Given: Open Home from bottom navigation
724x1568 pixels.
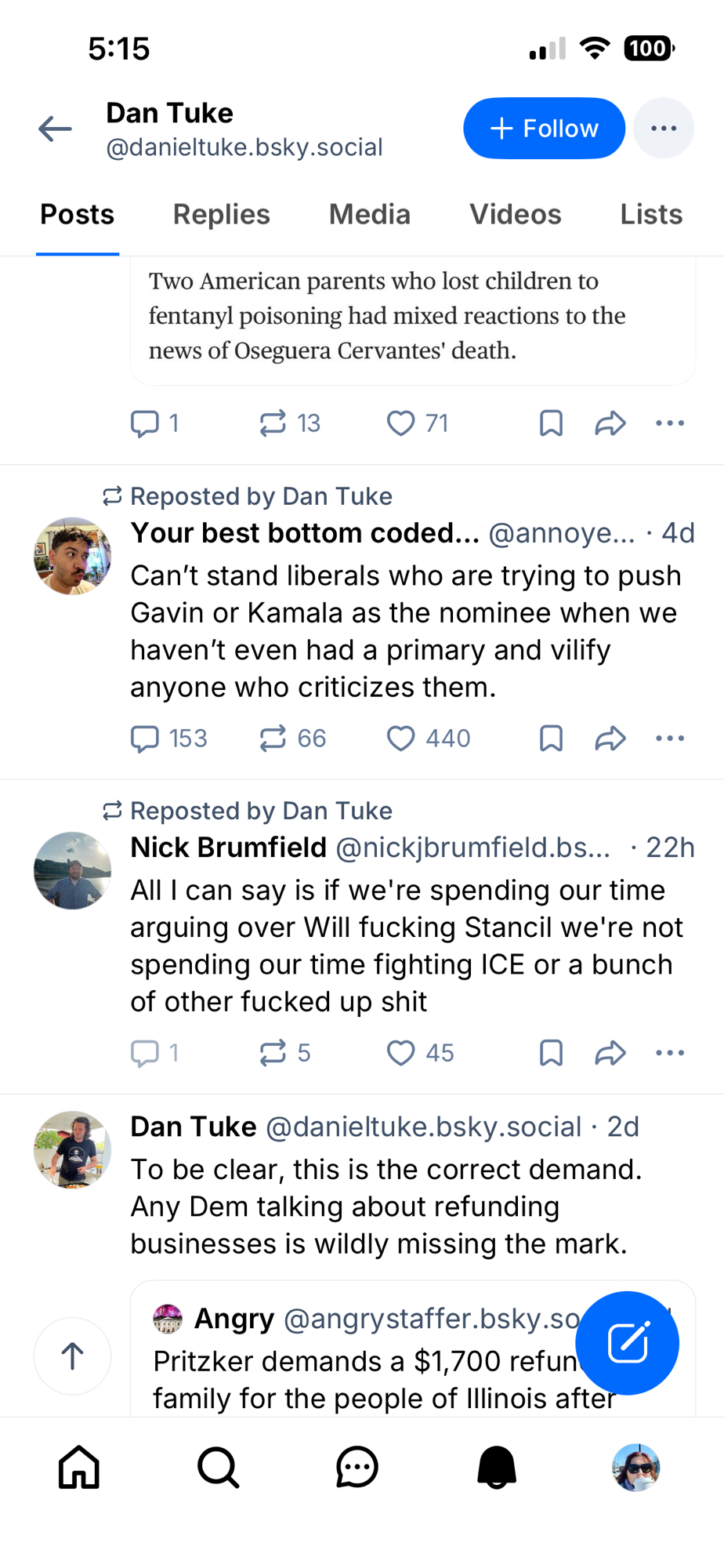Looking at the screenshot, I should pyautogui.click(x=79, y=1467).
